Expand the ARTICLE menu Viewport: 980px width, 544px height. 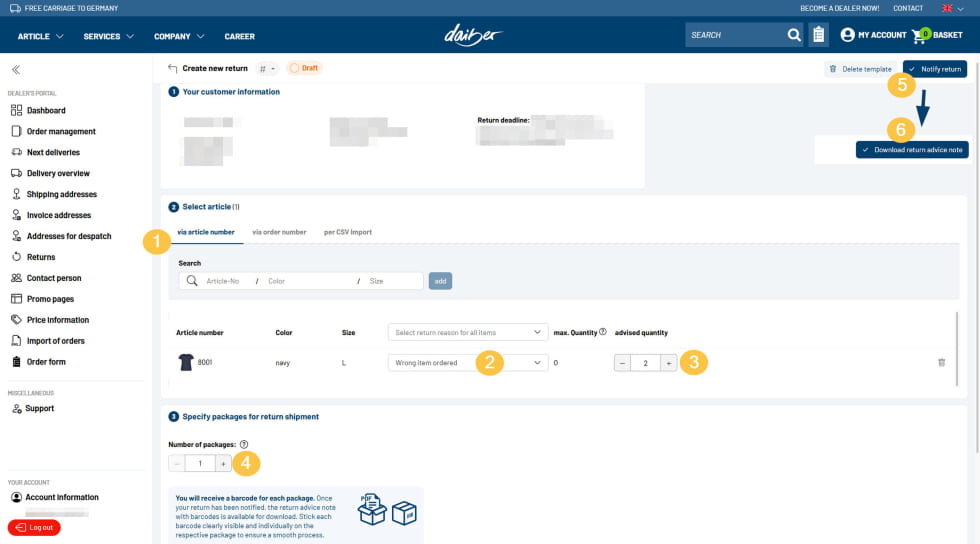click(41, 36)
